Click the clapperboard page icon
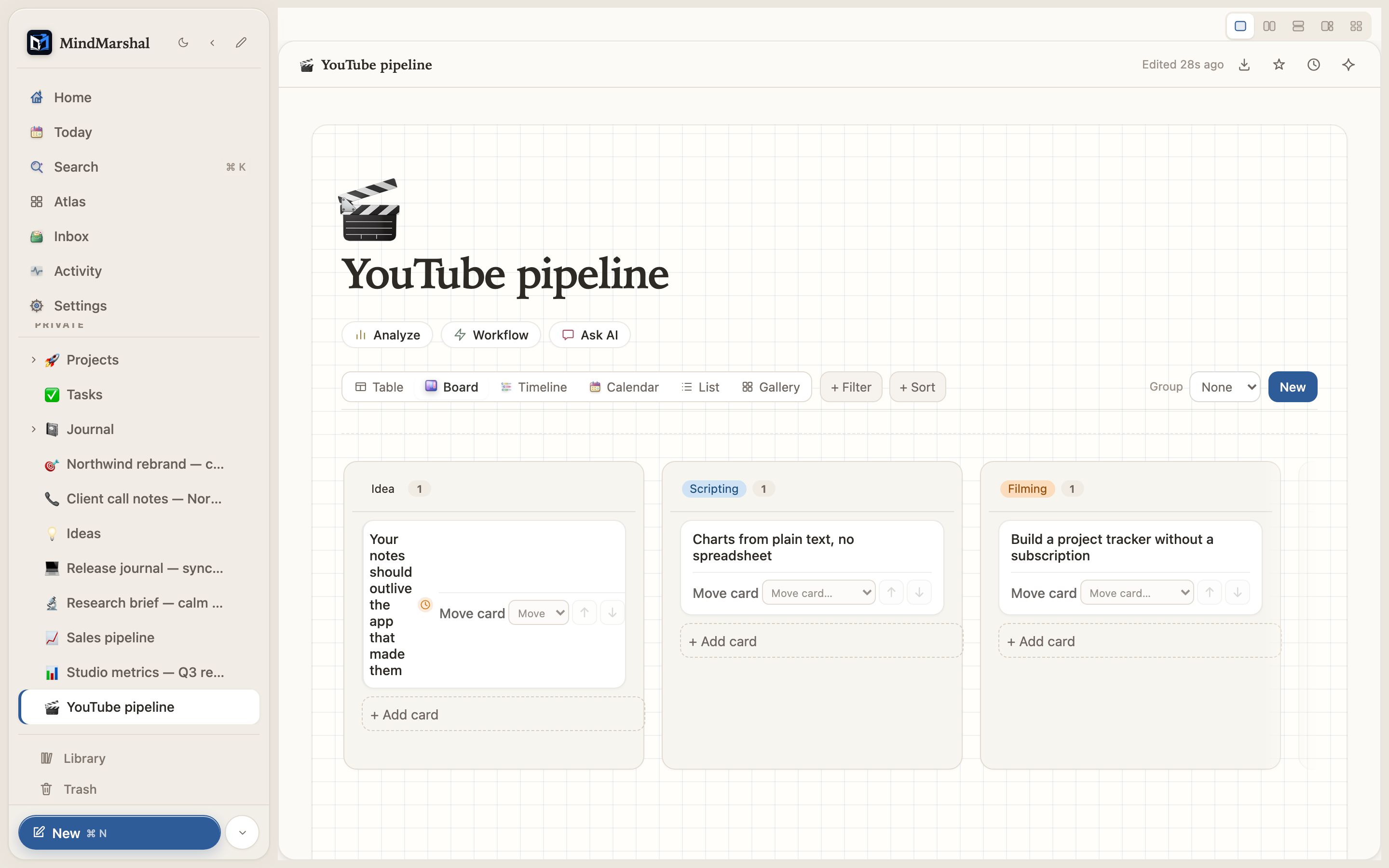 [x=369, y=210]
